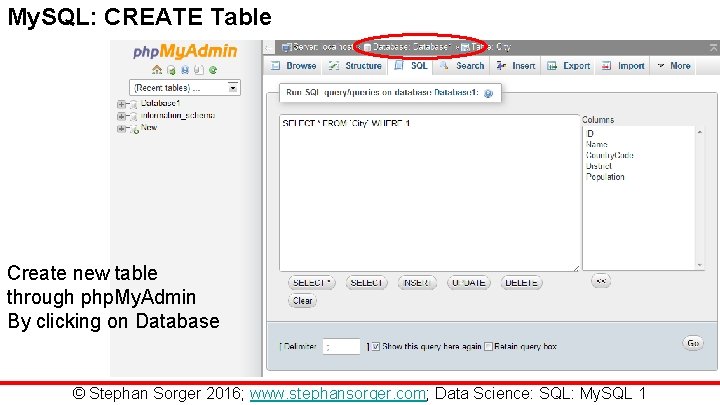Viewport: 720px width, 405px height.
Task: Click the Clear button
Action: [x=302, y=301]
